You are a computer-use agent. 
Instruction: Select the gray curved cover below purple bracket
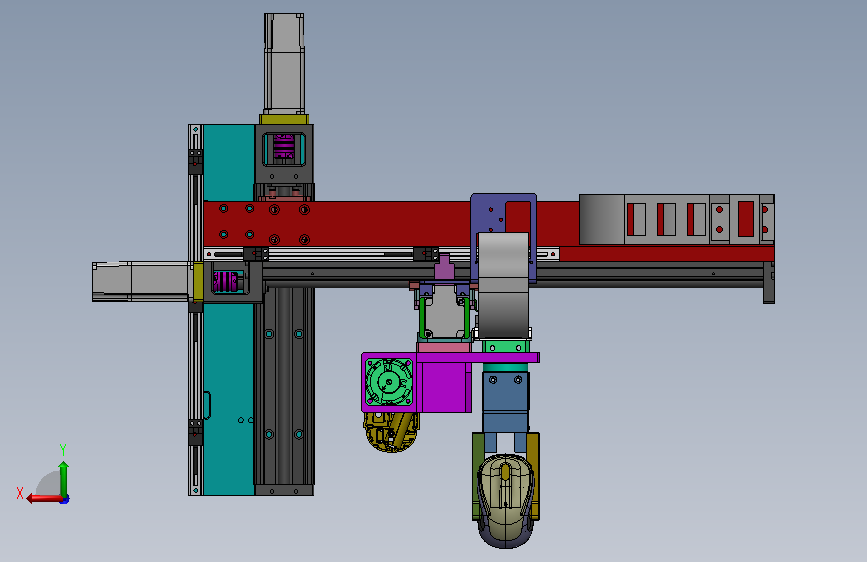503,286
